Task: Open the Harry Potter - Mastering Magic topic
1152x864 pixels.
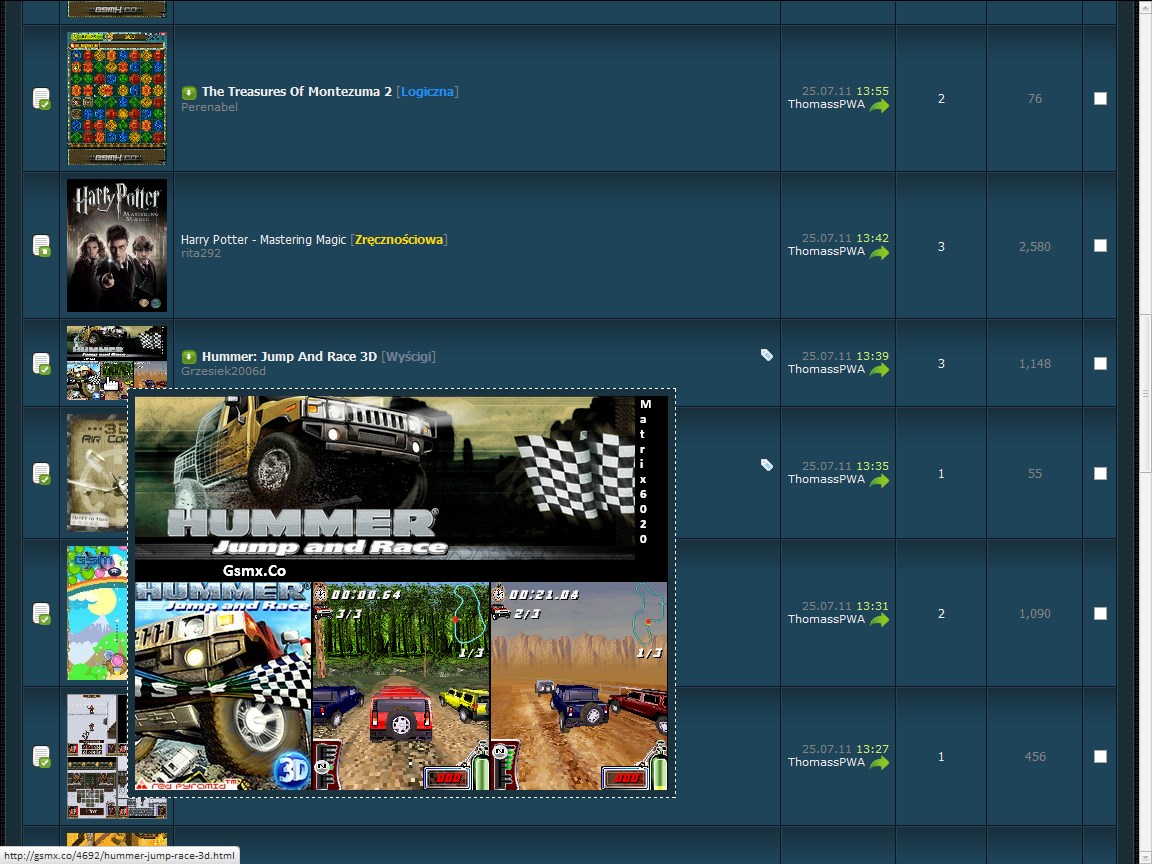Action: [263, 240]
